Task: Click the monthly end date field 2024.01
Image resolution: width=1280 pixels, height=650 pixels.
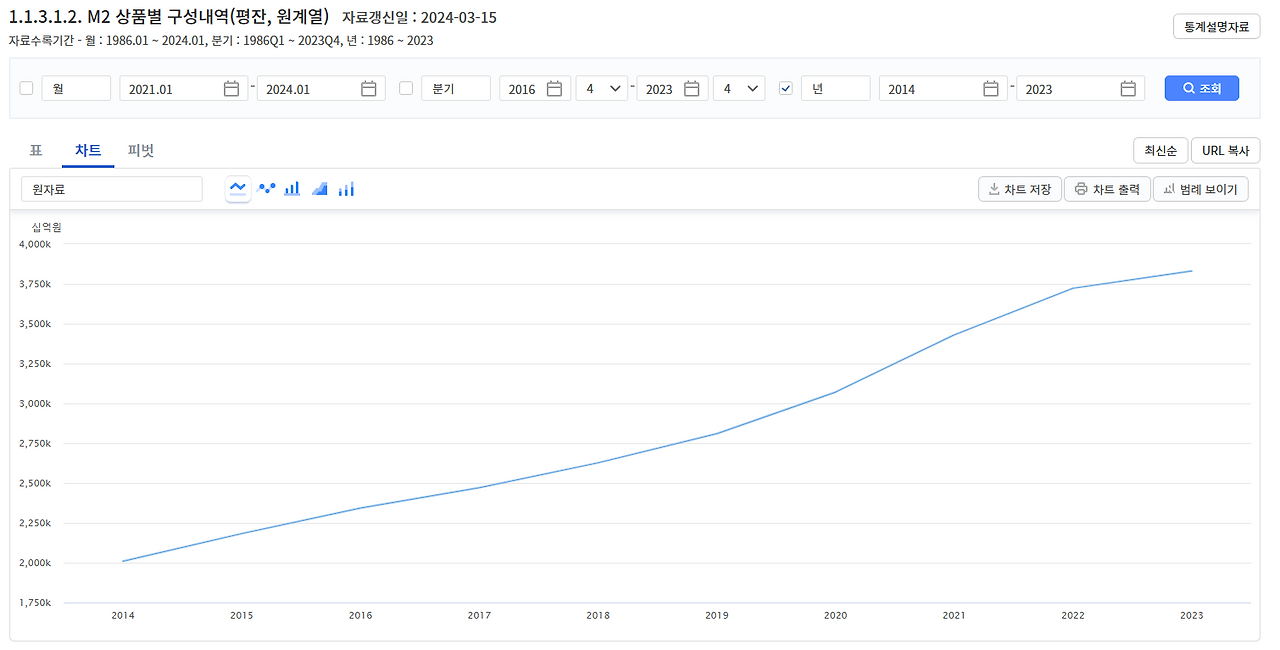Action: (321, 89)
